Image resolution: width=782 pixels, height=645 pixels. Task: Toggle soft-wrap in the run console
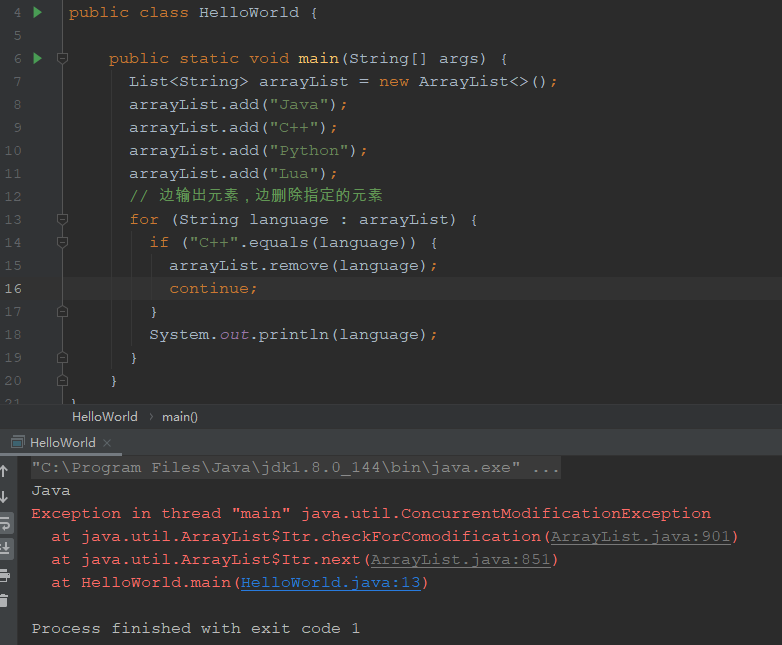pos(5,522)
